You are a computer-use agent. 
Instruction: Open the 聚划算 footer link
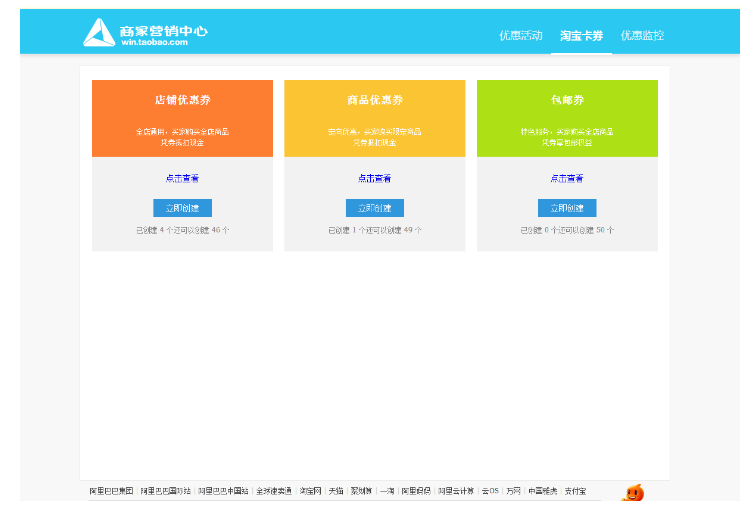tap(361, 491)
